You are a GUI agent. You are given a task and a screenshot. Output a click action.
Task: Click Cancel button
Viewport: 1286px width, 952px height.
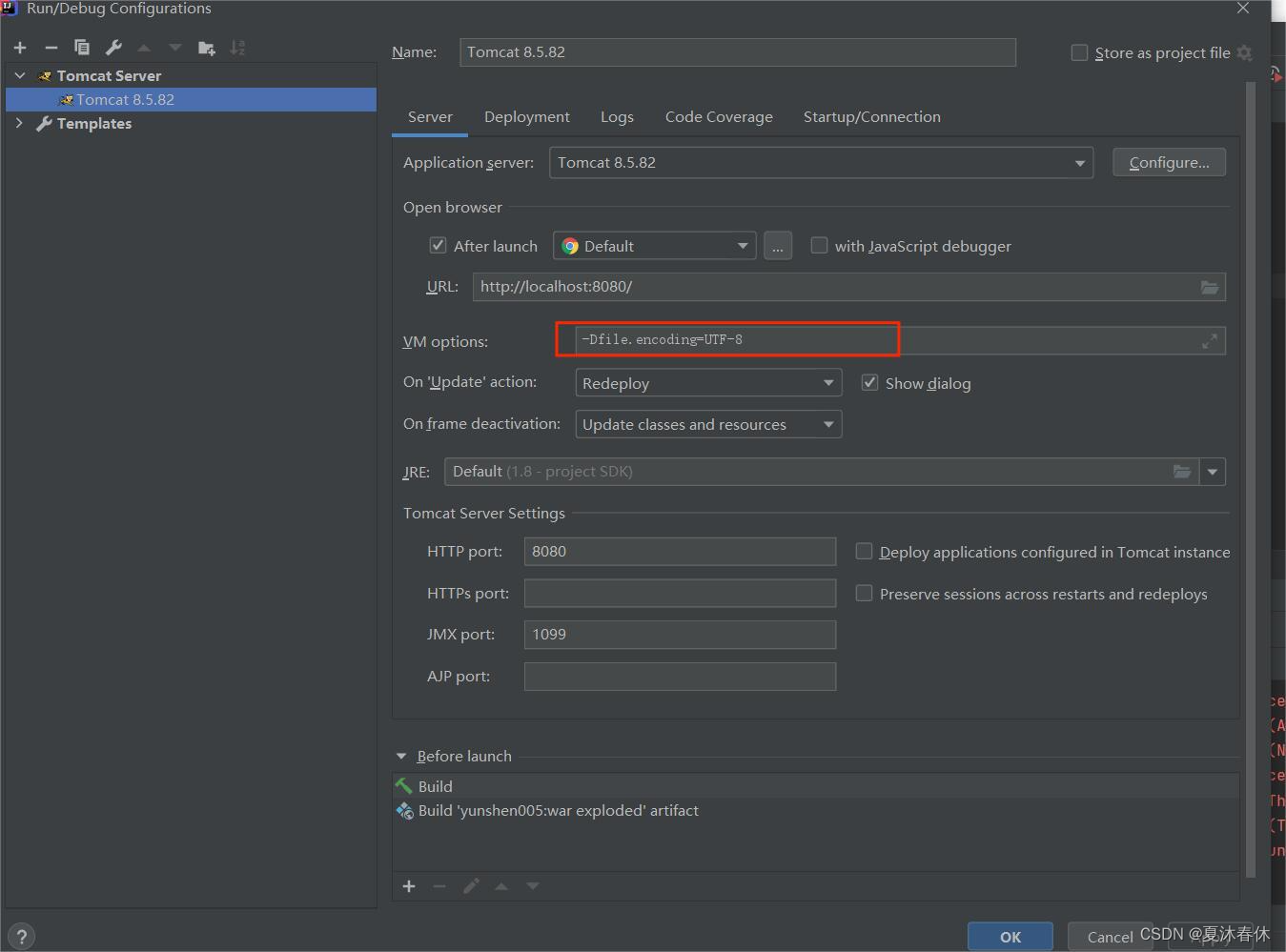pyautogui.click(x=1111, y=937)
